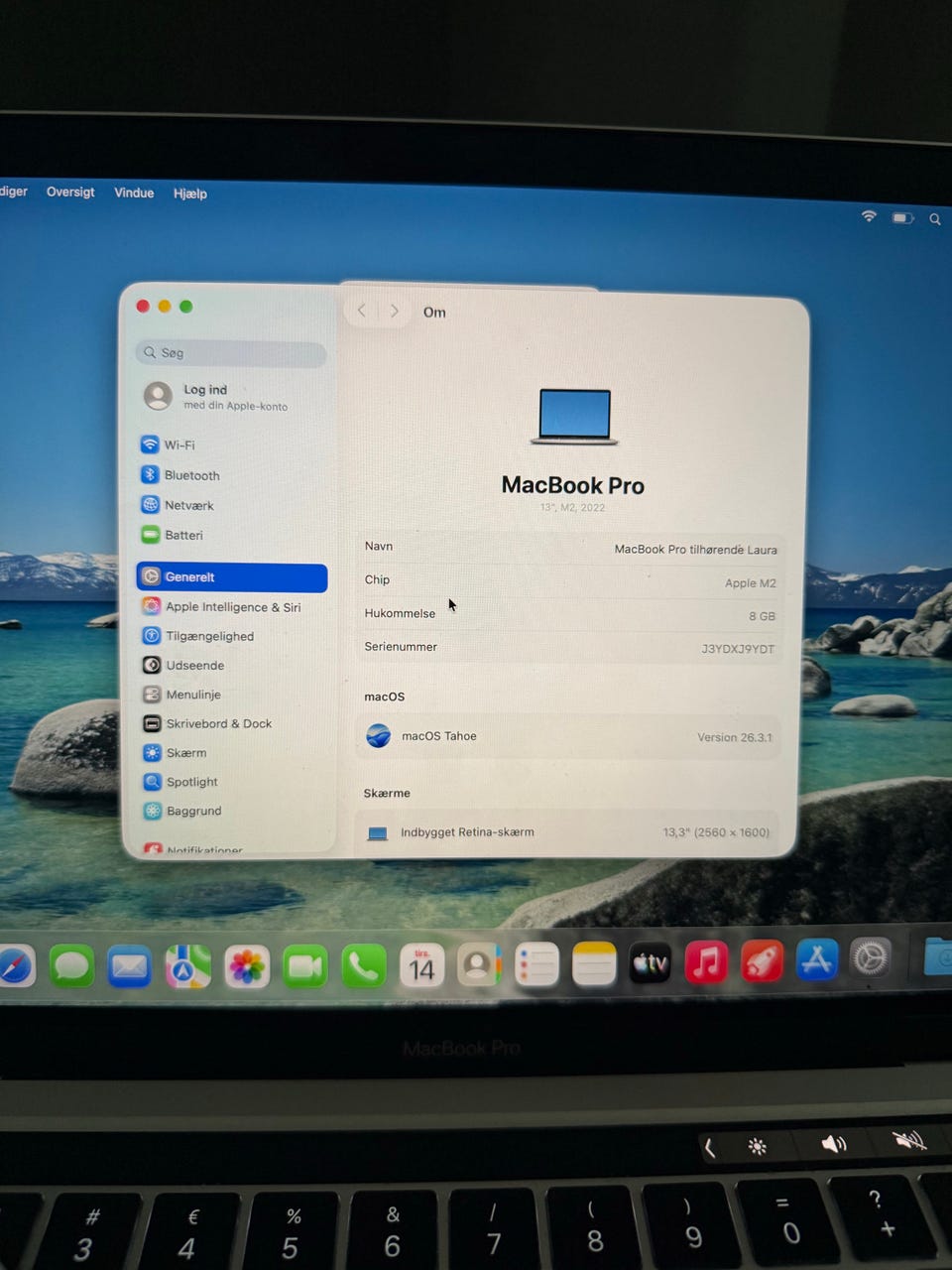
Task: Click the Søg search field
Action: click(x=231, y=352)
